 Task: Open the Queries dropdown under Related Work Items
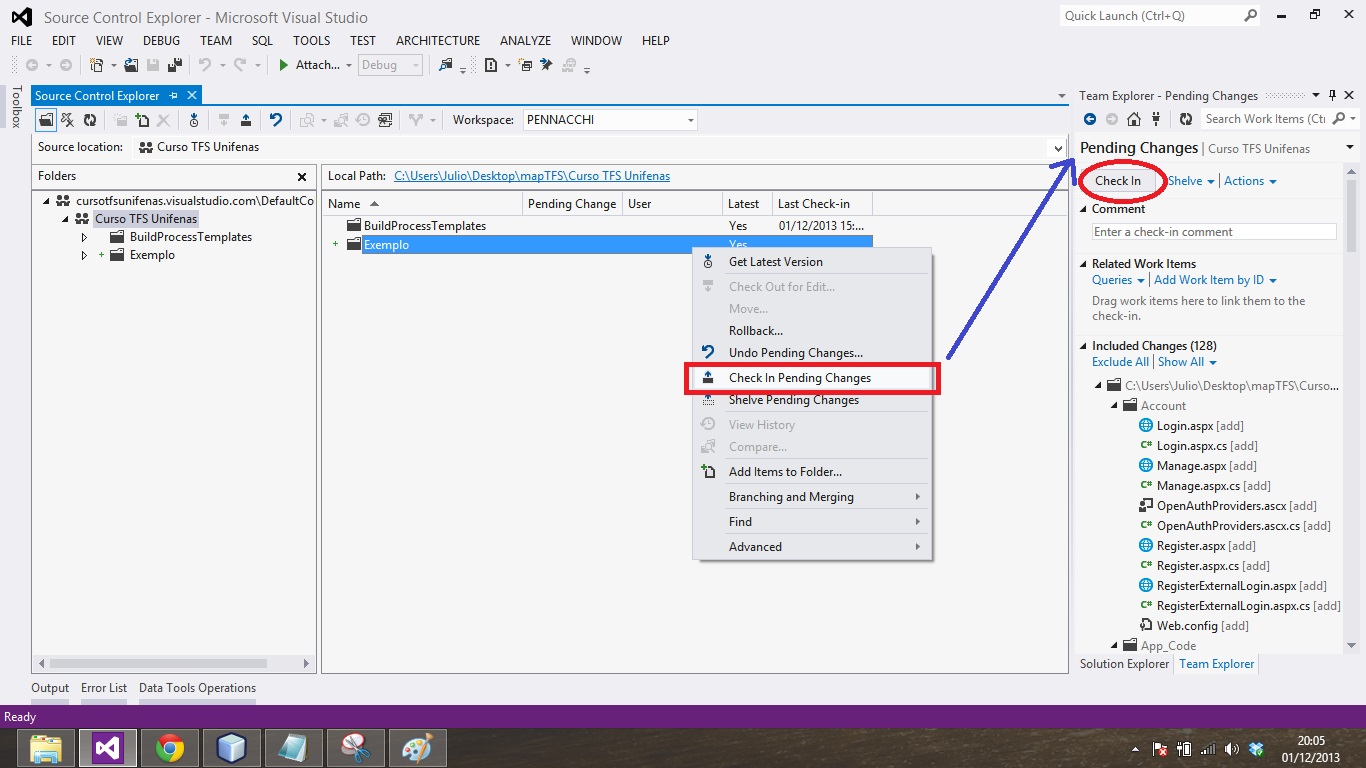tap(1118, 280)
